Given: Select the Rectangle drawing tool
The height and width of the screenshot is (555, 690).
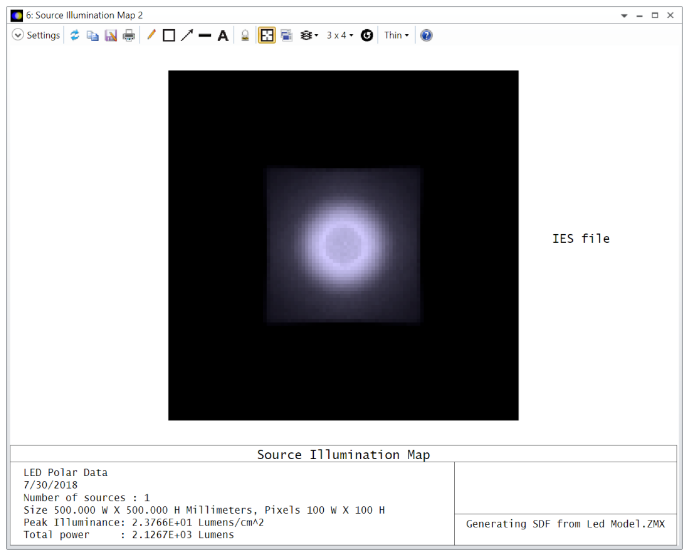Looking at the screenshot, I should tap(169, 35).
